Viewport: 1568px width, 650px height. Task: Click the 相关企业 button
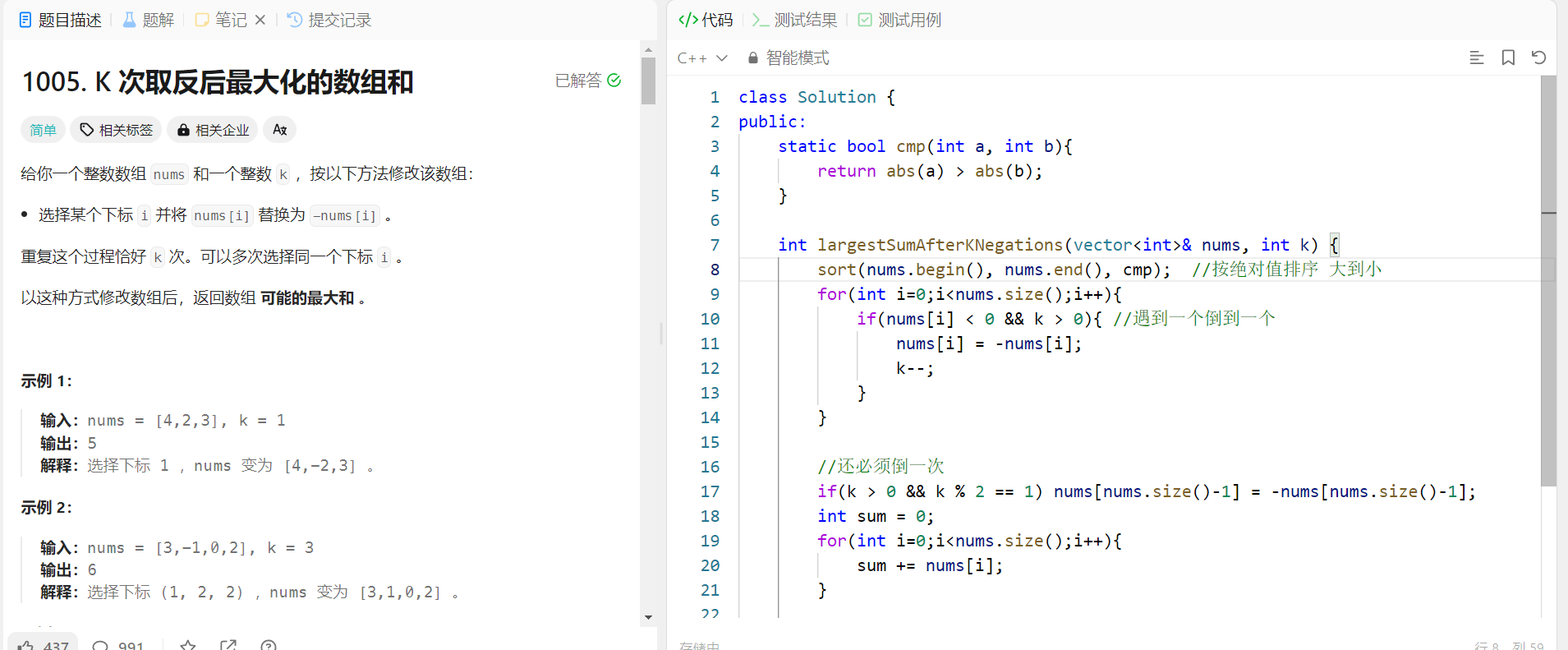213,130
